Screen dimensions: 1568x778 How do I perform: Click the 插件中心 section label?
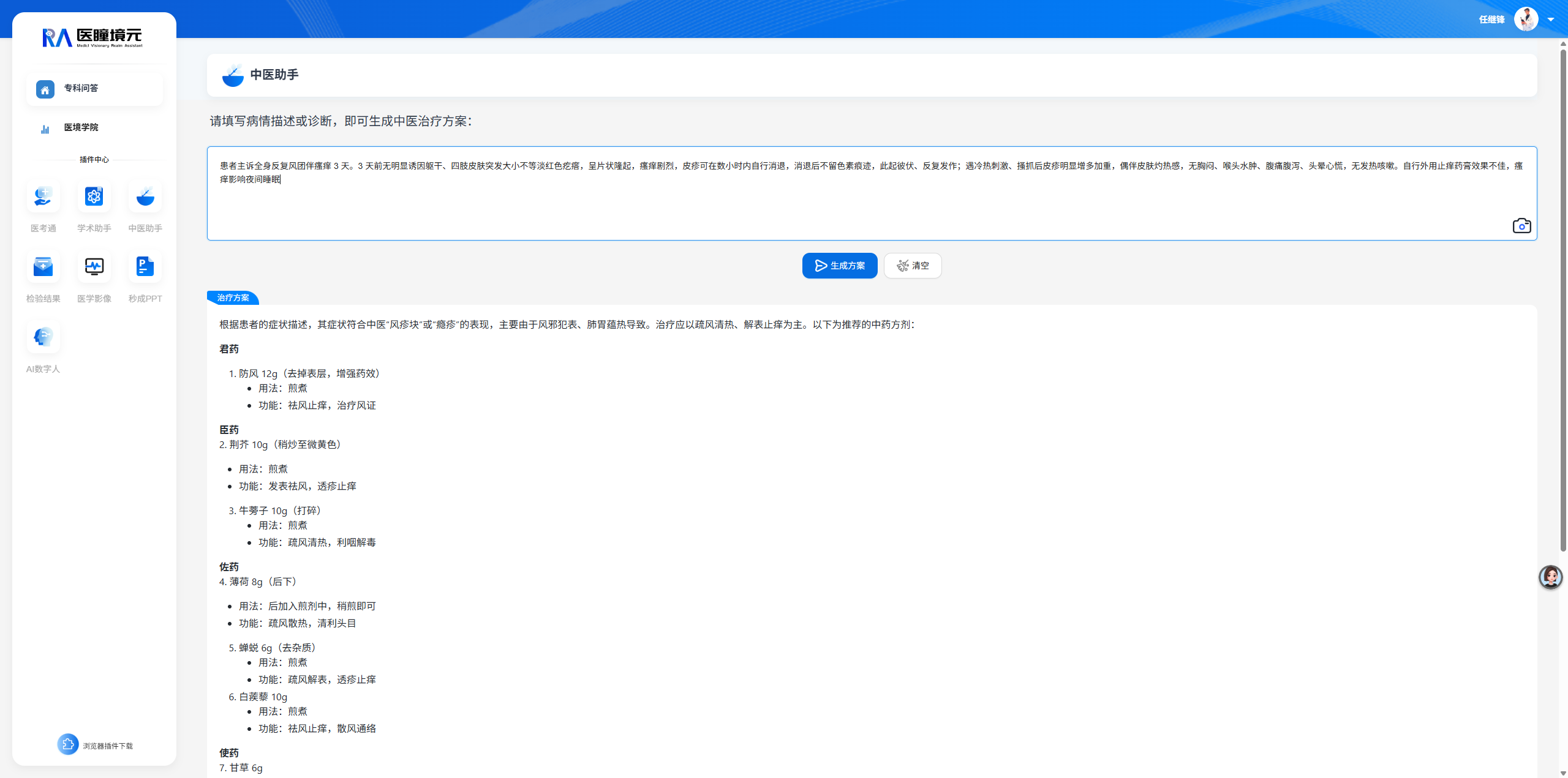pos(94,160)
